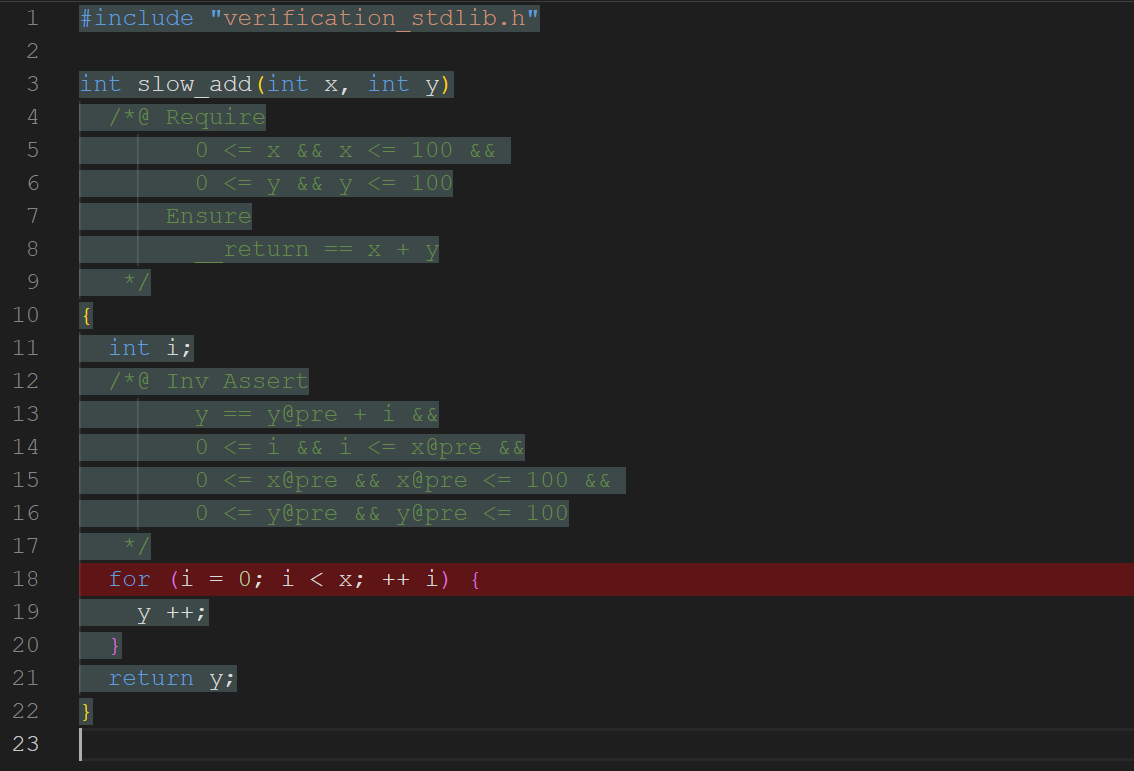Click the y ++; statement in loop

coord(172,612)
